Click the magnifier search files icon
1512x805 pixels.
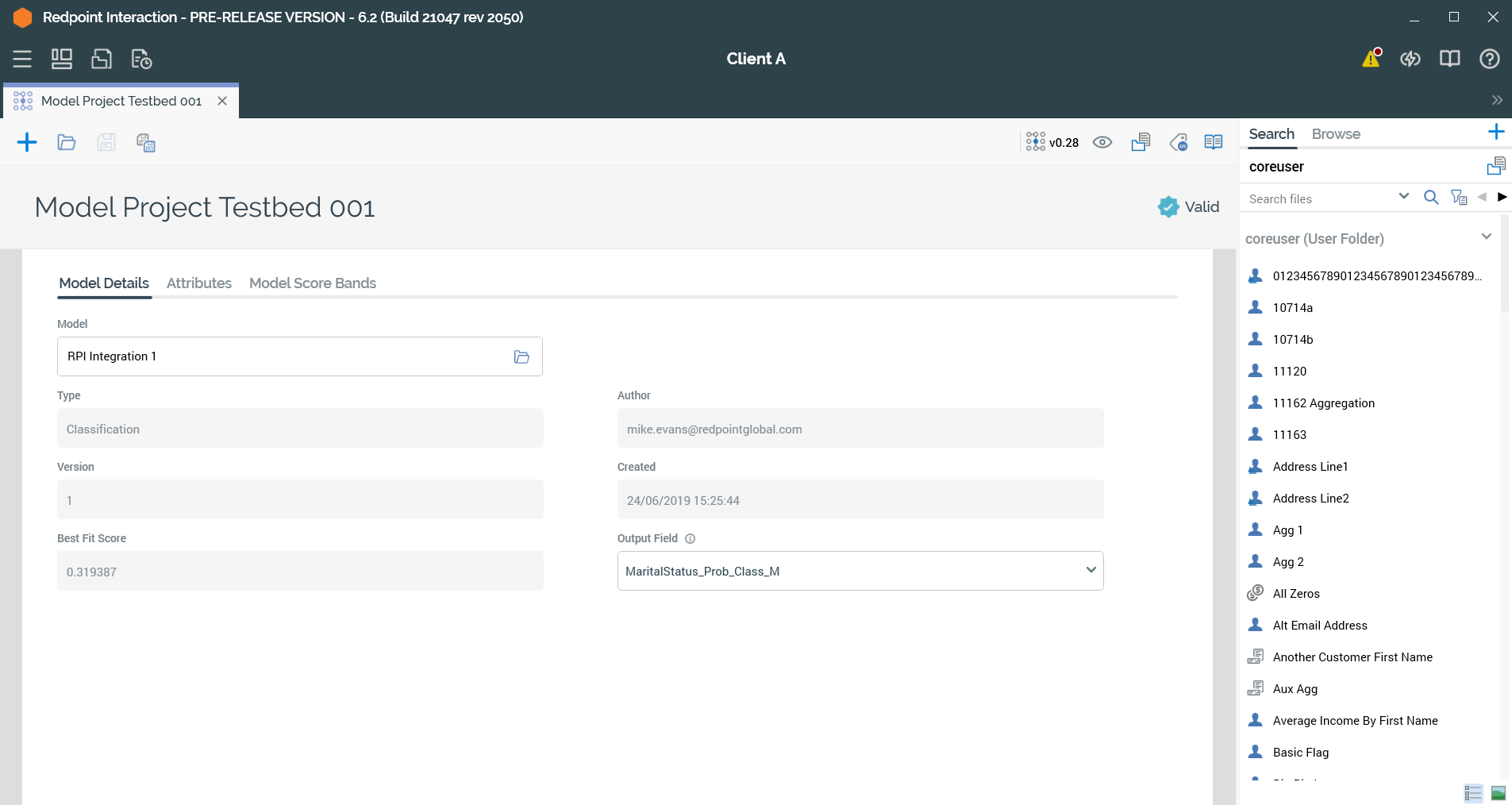click(x=1430, y=198)
